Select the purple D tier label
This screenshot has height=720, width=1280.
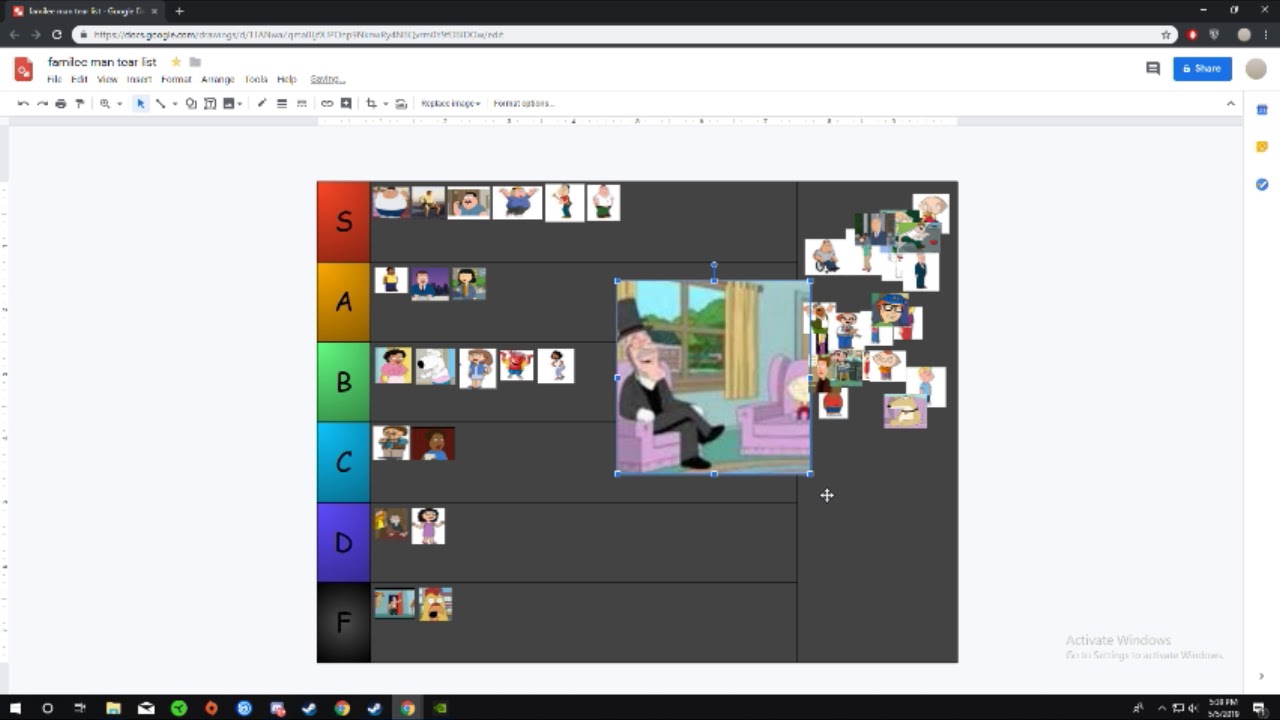(x=343, y=542)
